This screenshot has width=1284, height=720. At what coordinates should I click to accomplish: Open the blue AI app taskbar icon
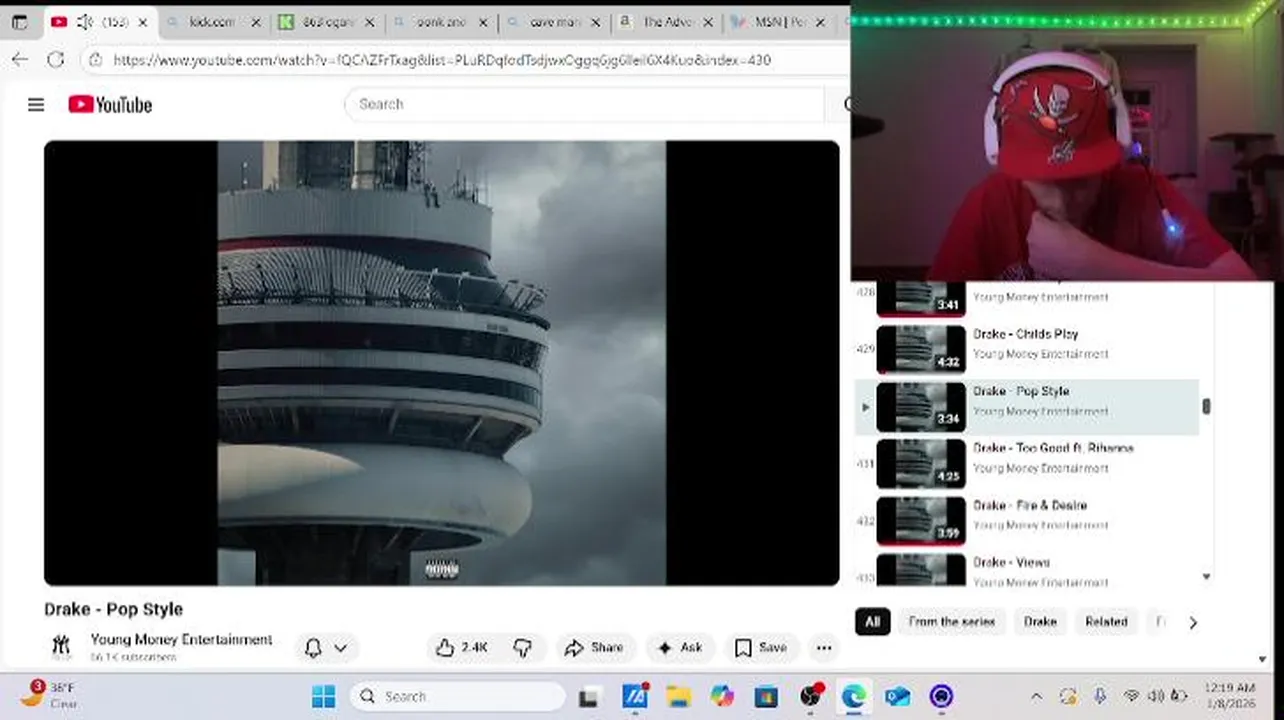click(x=634, y=696)
